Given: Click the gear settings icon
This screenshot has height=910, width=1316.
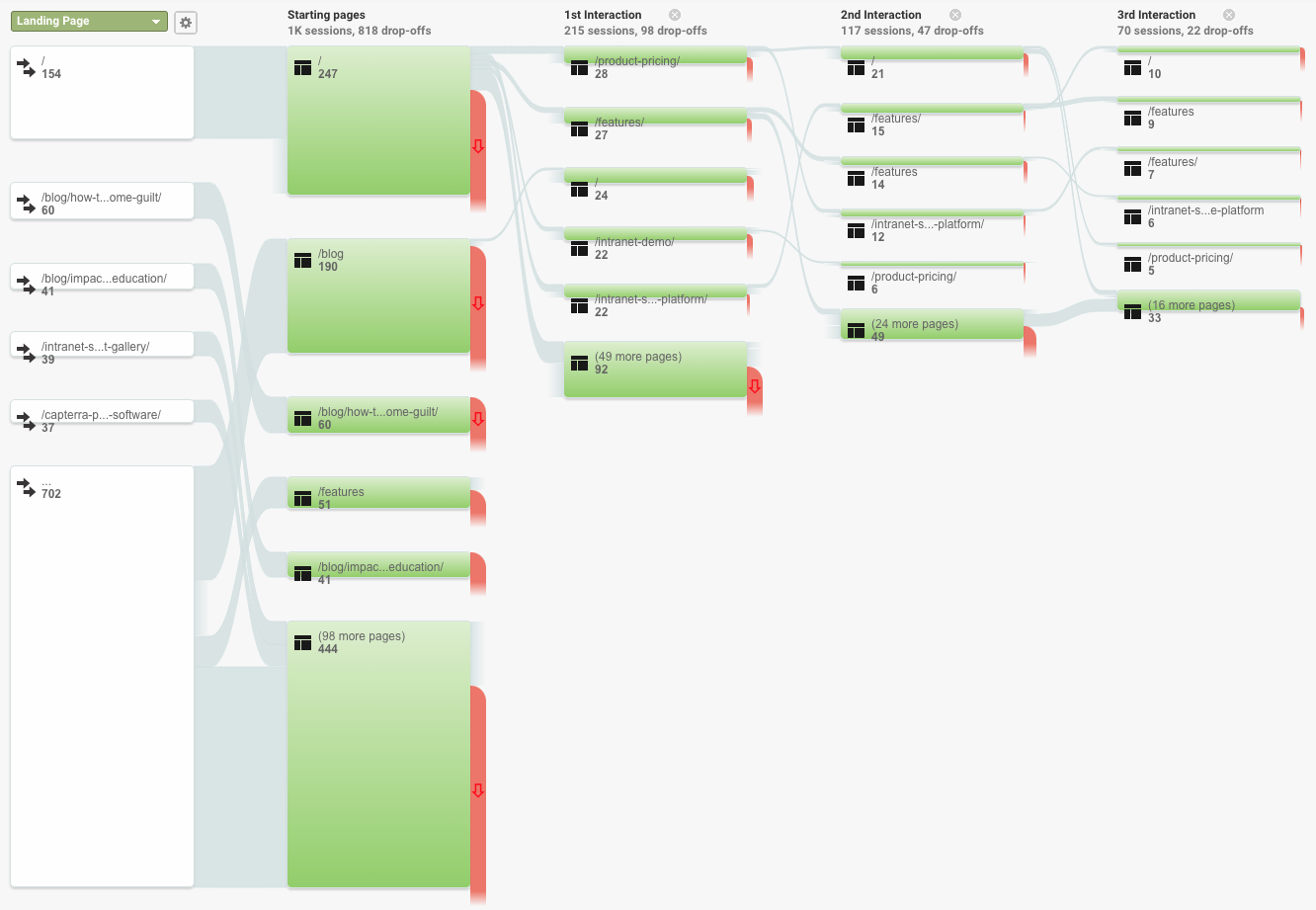Looking at the screenshot, I should 185,23.
